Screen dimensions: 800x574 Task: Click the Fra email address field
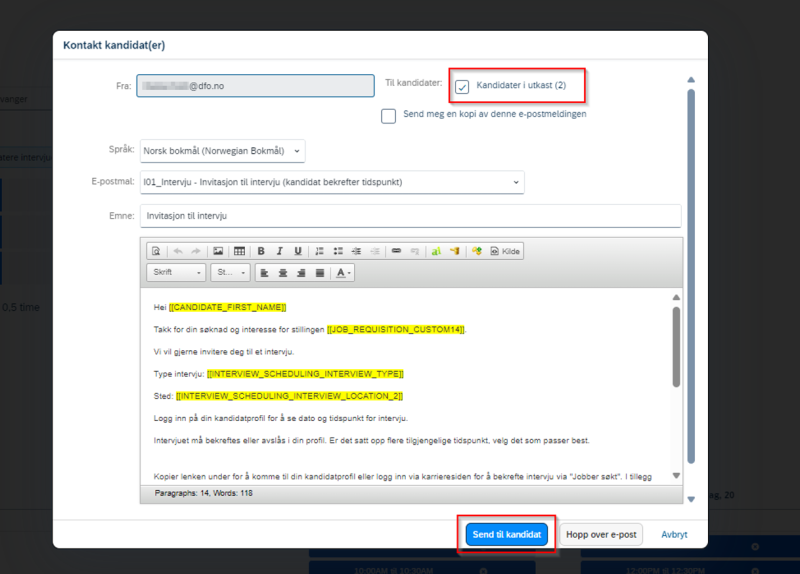coord(255,86)
